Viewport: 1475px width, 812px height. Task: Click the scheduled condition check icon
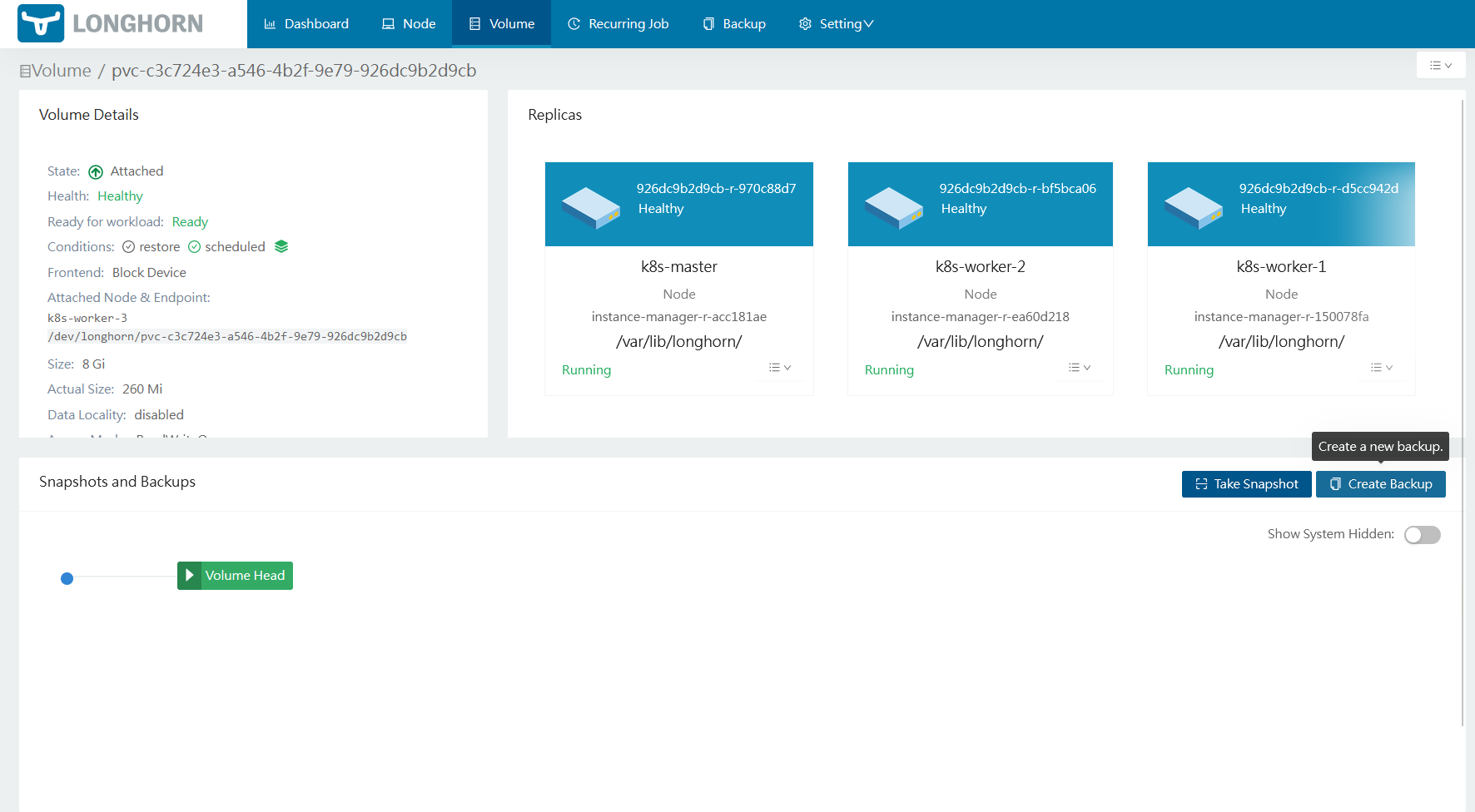(194, 247)
